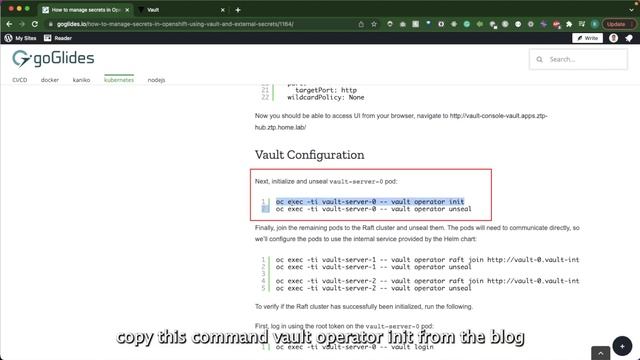Open a new tab with the plus button
Image resolution: width=640 pixels, height=360 pixels.
238,10
